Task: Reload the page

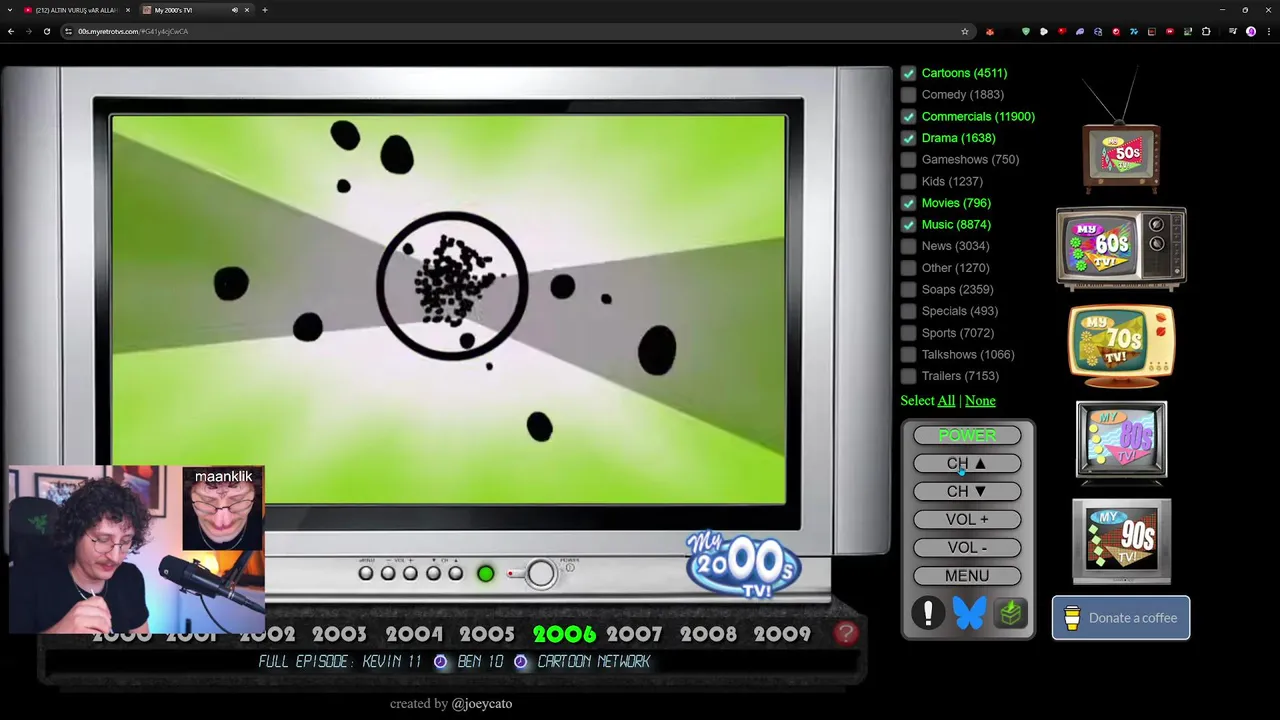Action: pos(46,31)
